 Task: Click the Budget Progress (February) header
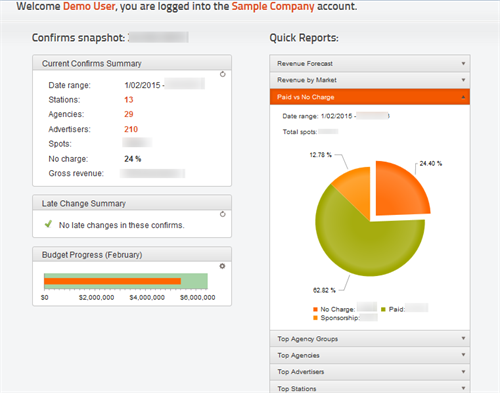[132, 255]
